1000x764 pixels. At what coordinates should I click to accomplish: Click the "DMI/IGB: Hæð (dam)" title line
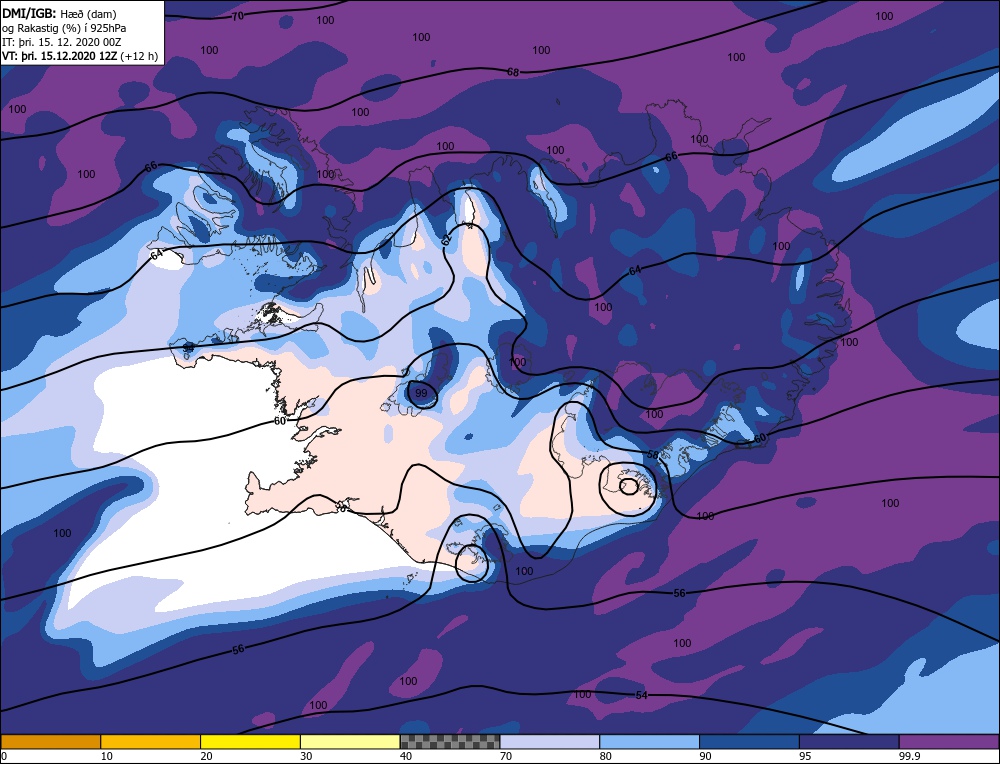point(59,13)
